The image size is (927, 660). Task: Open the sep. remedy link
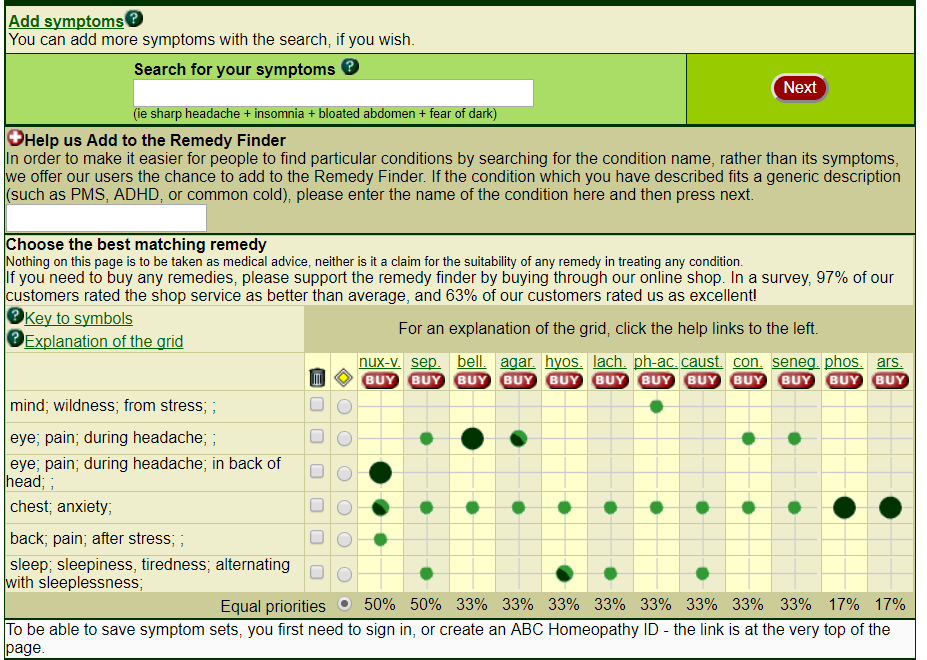click(426, 361)
